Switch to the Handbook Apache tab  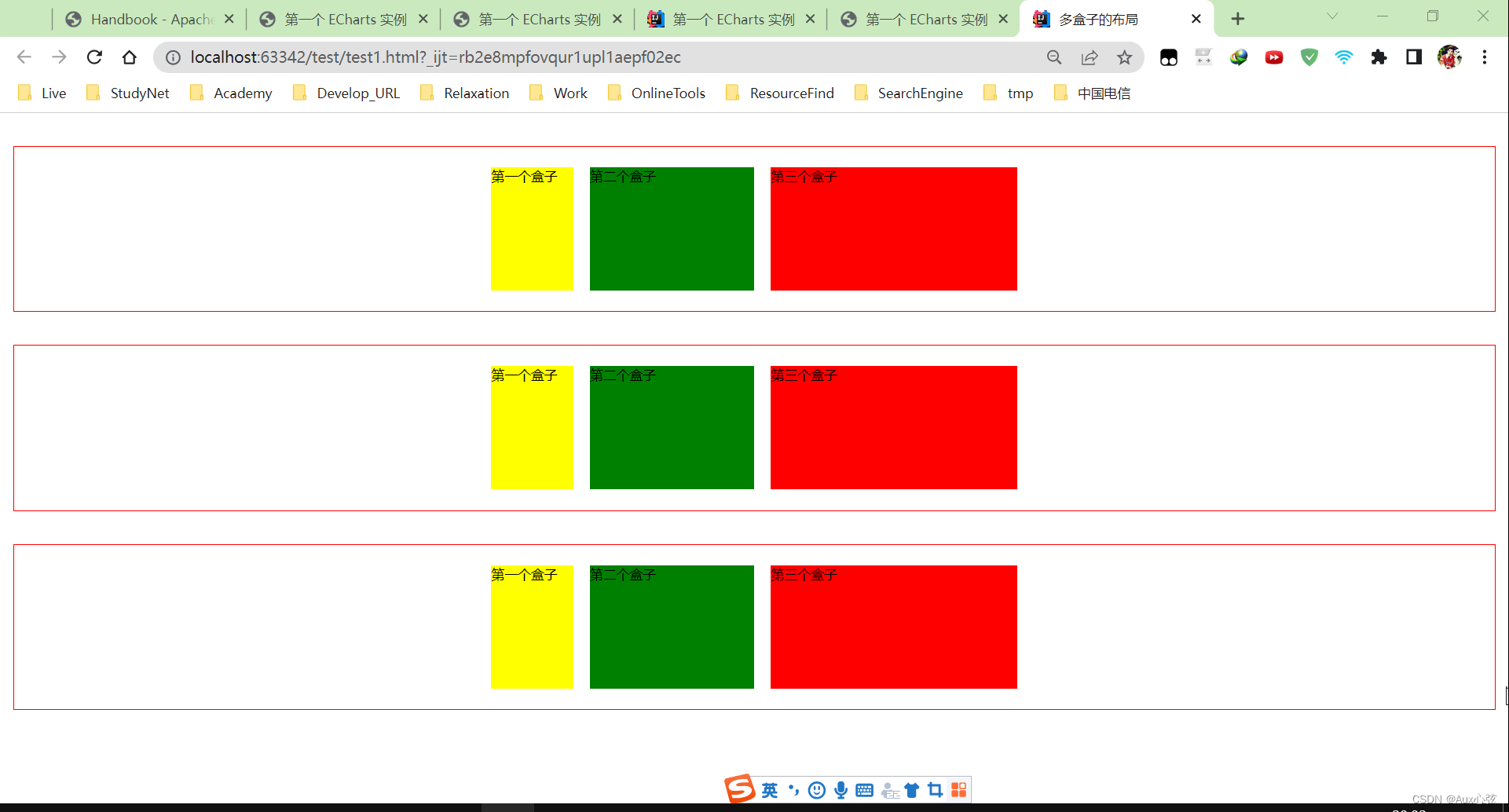(141, 19)
